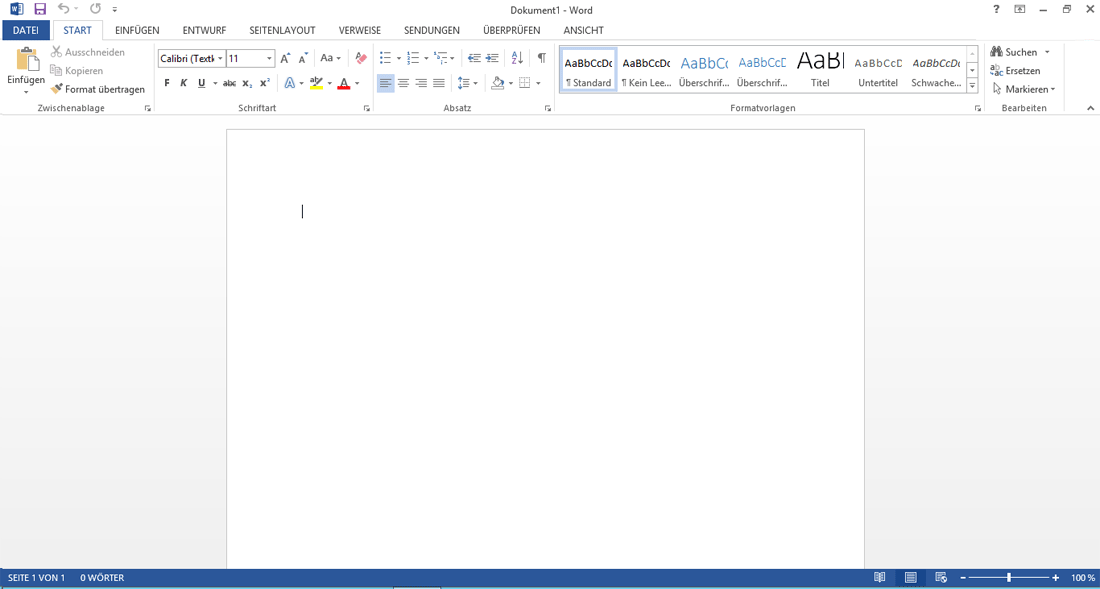Viewport: 1100px width, 589px height.
Task: Click the increase font size icon
Action: click(x=286, y=58)
